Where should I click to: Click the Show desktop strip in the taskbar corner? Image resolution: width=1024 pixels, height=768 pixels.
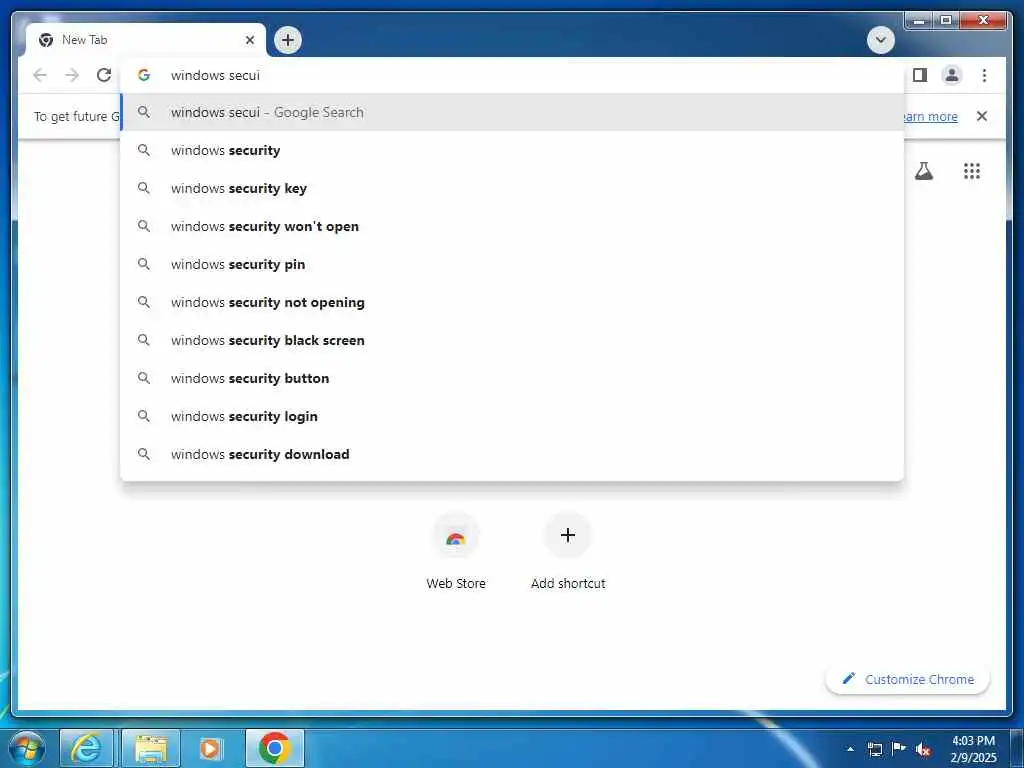tap(1017, 749)
